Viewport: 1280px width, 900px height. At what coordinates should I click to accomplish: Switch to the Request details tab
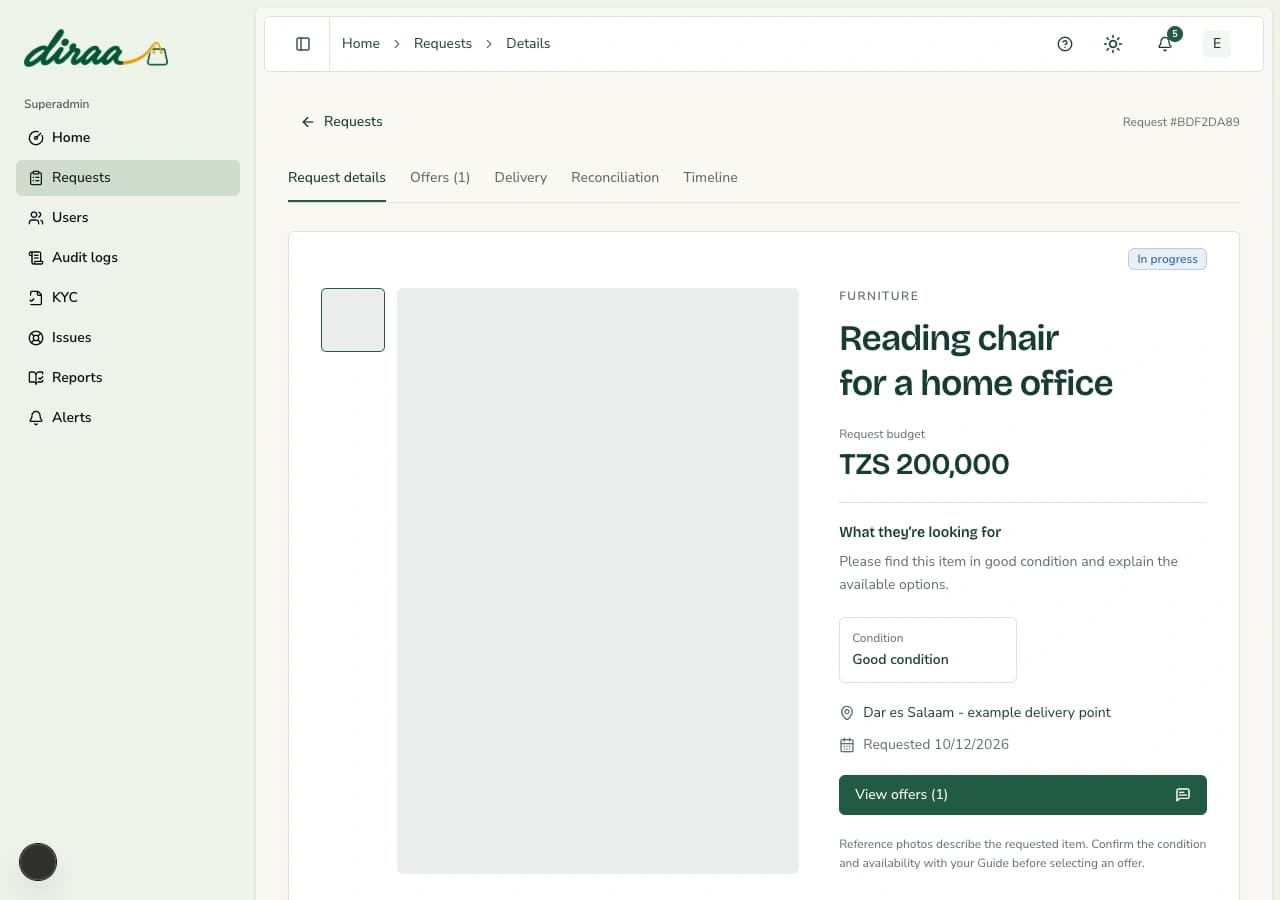[x=337, y=177]
